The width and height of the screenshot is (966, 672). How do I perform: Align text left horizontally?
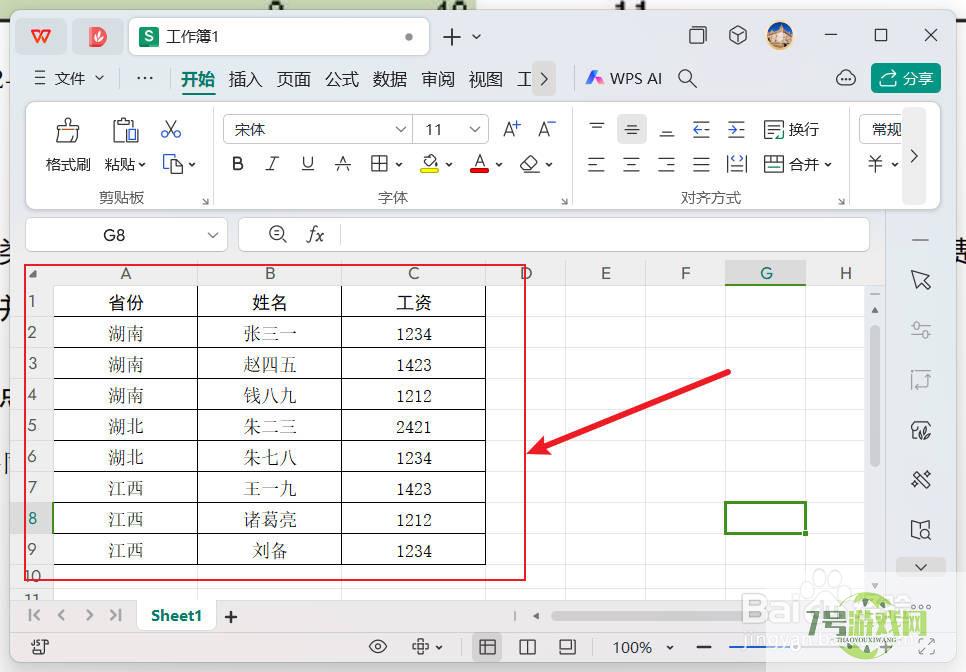point(596,164)
